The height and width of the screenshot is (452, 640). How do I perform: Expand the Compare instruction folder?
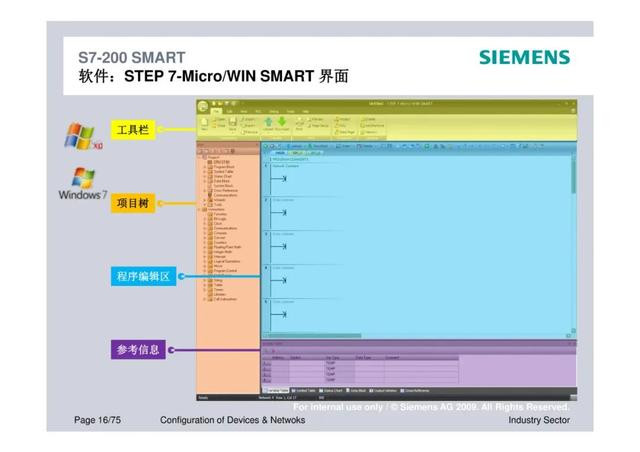pyautogui.click(x=204, y=233)
